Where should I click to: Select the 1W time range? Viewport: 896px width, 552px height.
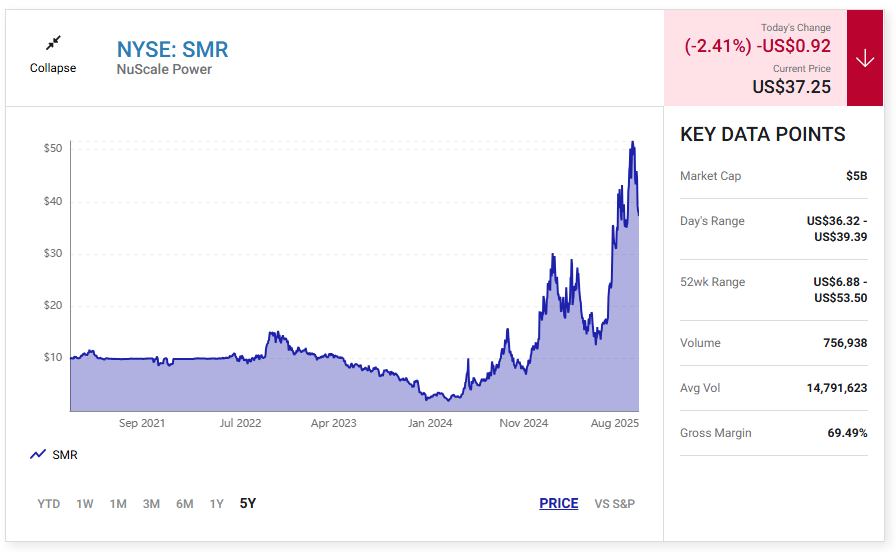coord(85,503)
